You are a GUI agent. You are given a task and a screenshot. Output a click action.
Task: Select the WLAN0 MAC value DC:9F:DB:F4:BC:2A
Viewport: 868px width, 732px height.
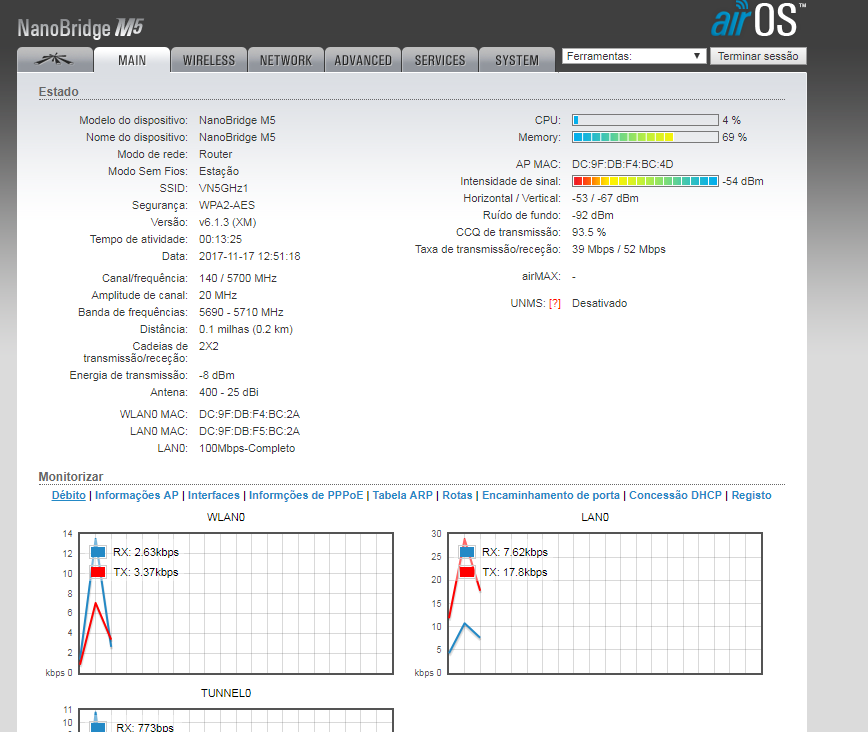(249, 414)
